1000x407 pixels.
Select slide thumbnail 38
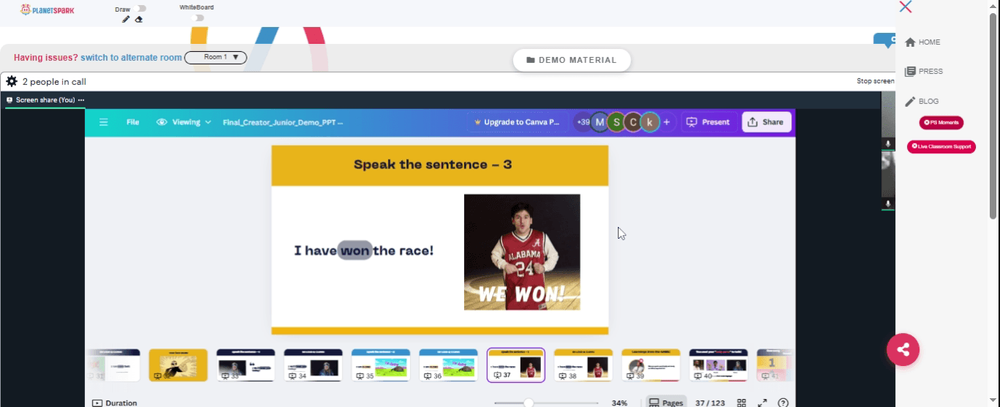[584, 365]
